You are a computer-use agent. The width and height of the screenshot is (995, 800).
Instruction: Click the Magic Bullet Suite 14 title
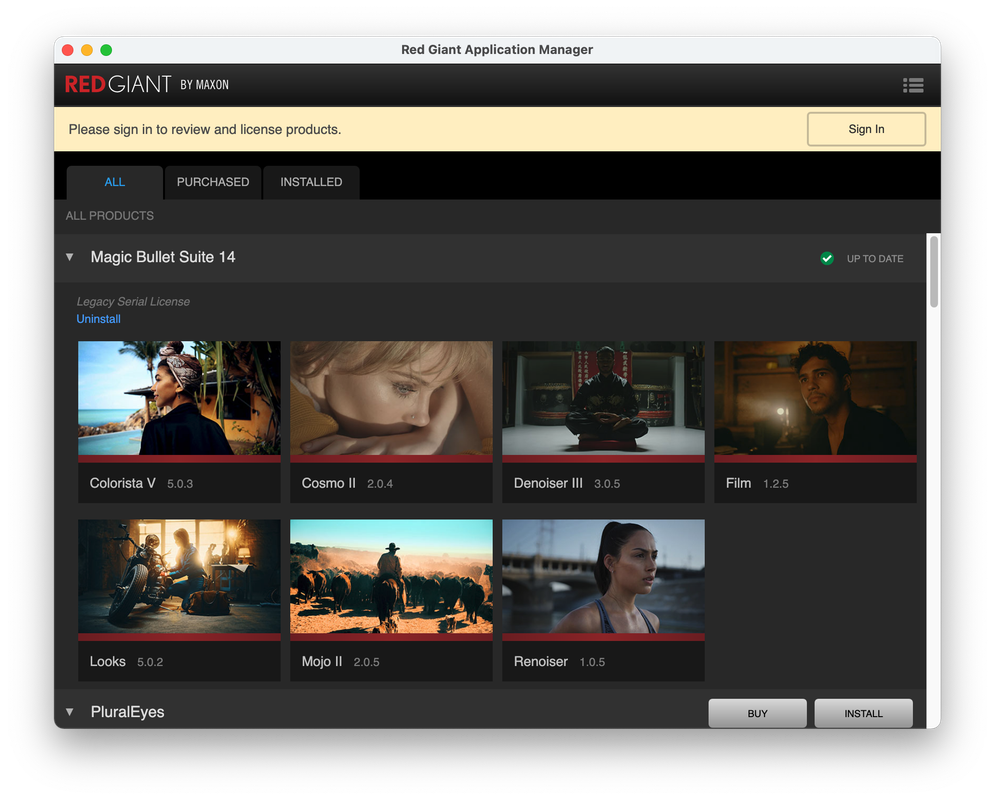coord(162,257)
